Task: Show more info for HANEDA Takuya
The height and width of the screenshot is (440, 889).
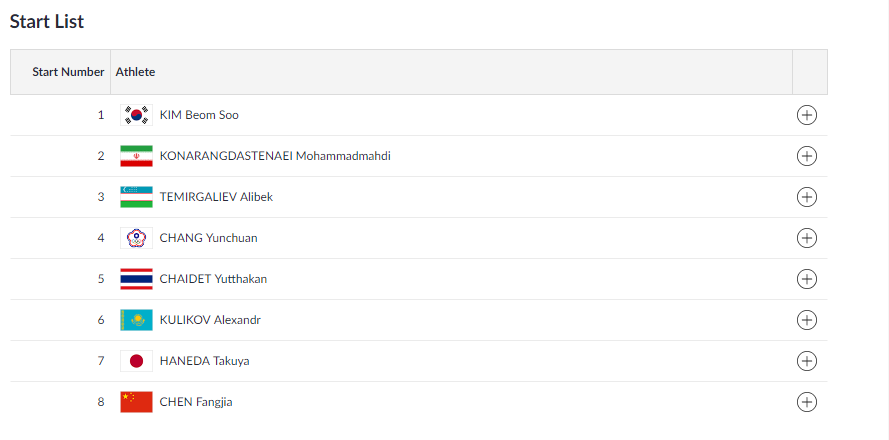Action: (x=806, y=361)
